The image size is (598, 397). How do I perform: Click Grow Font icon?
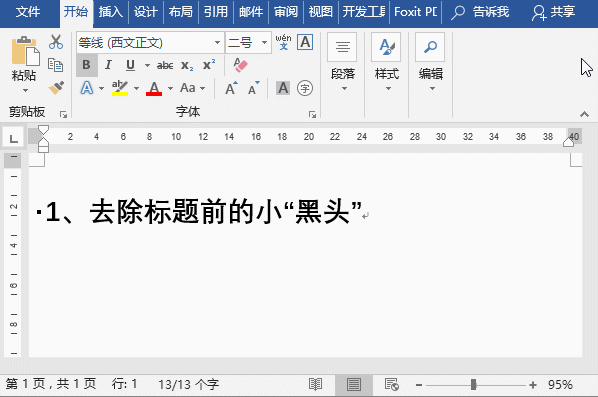(x=231, y=88)
